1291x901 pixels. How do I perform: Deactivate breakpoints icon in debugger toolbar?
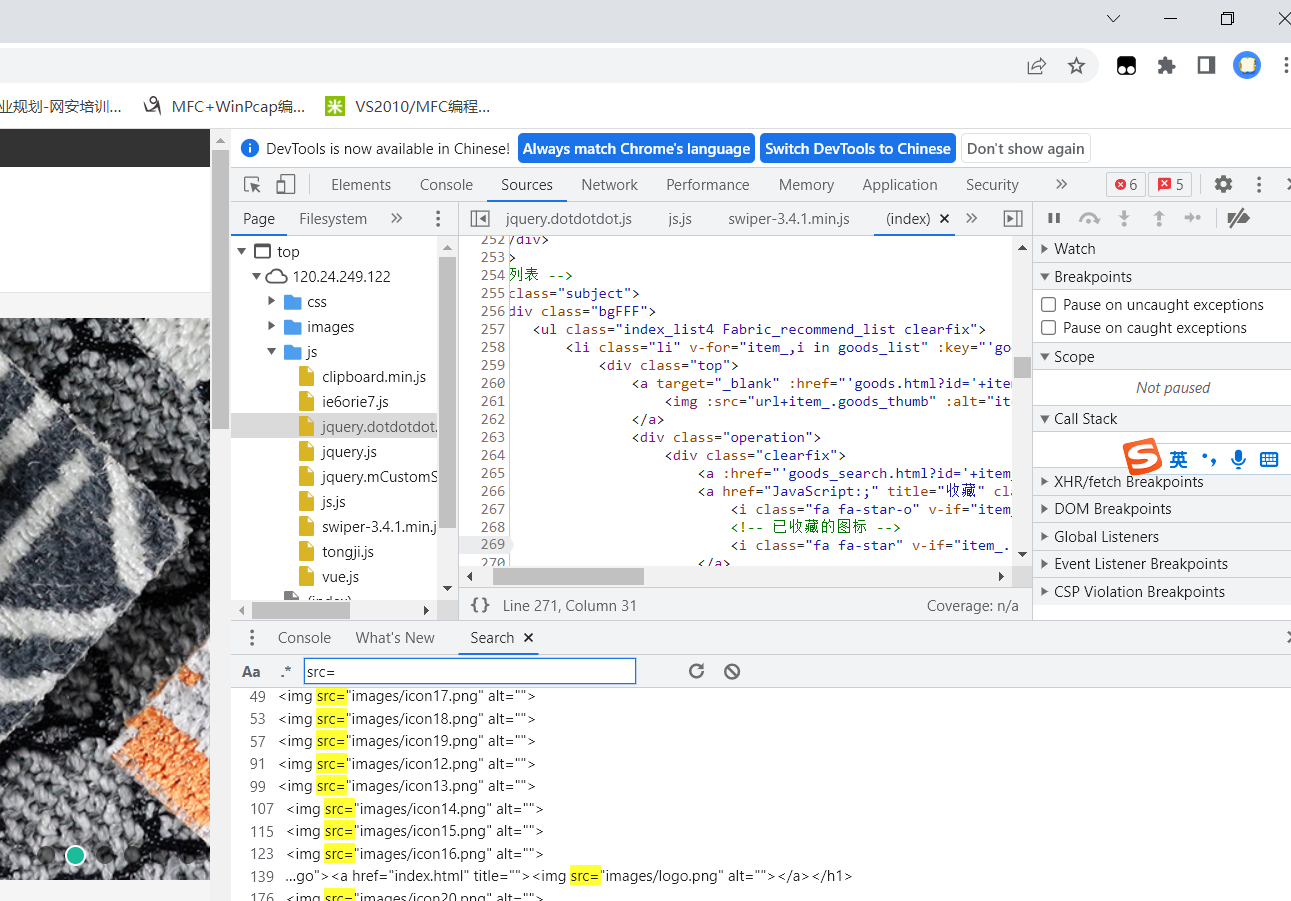[1238, 218]
